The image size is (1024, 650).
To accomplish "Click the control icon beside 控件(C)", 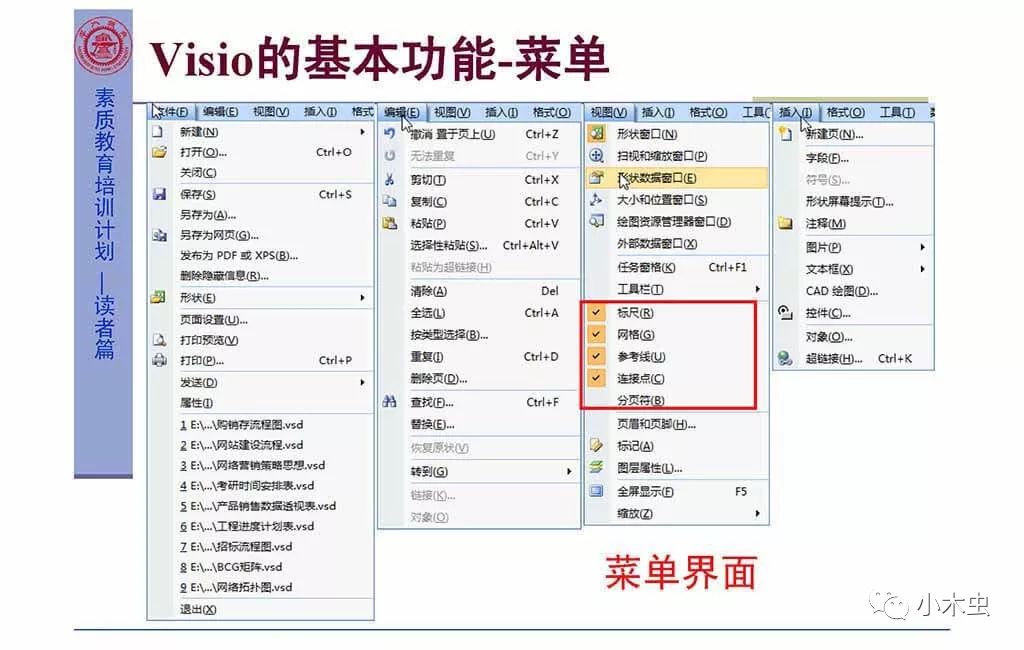I will tap(786, 313).
